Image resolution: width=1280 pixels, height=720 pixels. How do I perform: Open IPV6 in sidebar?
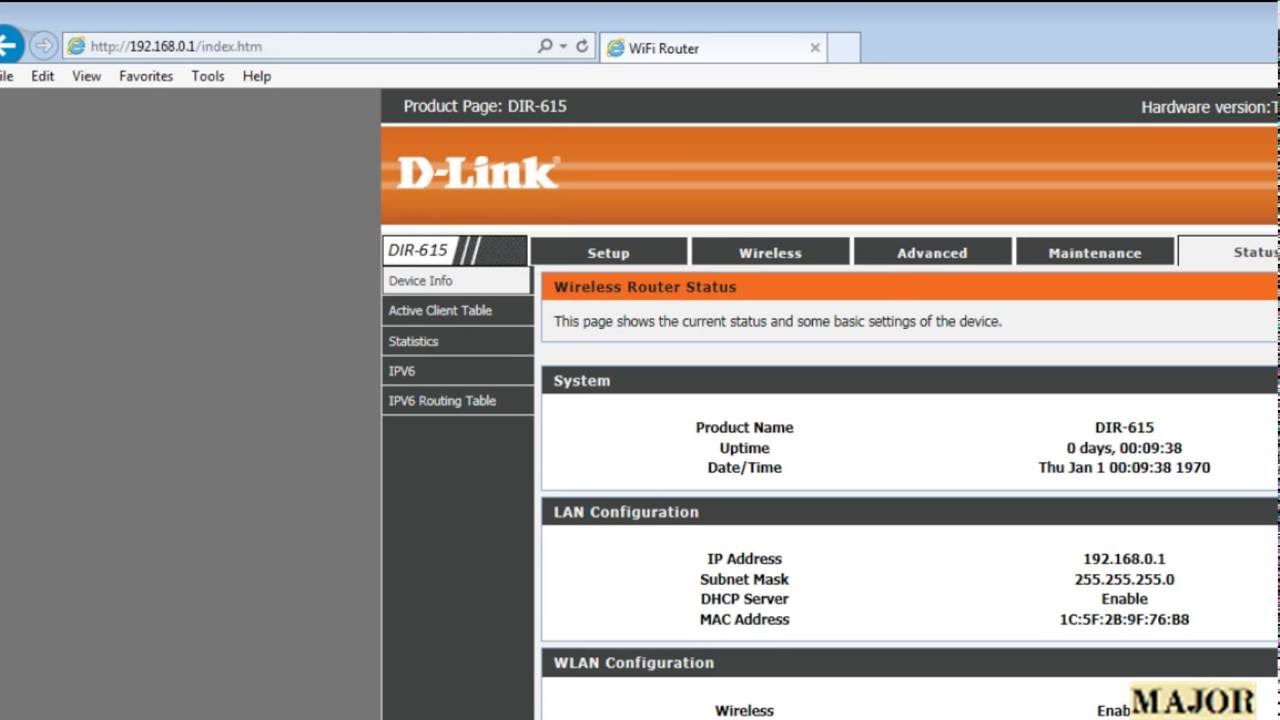point(457,371)
